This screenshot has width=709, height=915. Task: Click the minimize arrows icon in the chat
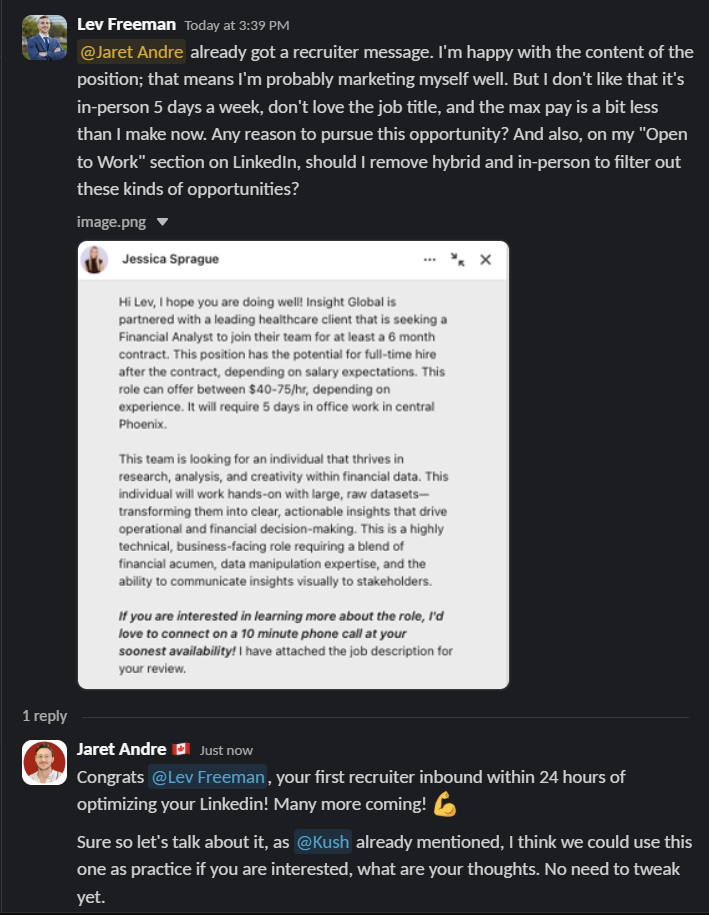tap(458, 260)
